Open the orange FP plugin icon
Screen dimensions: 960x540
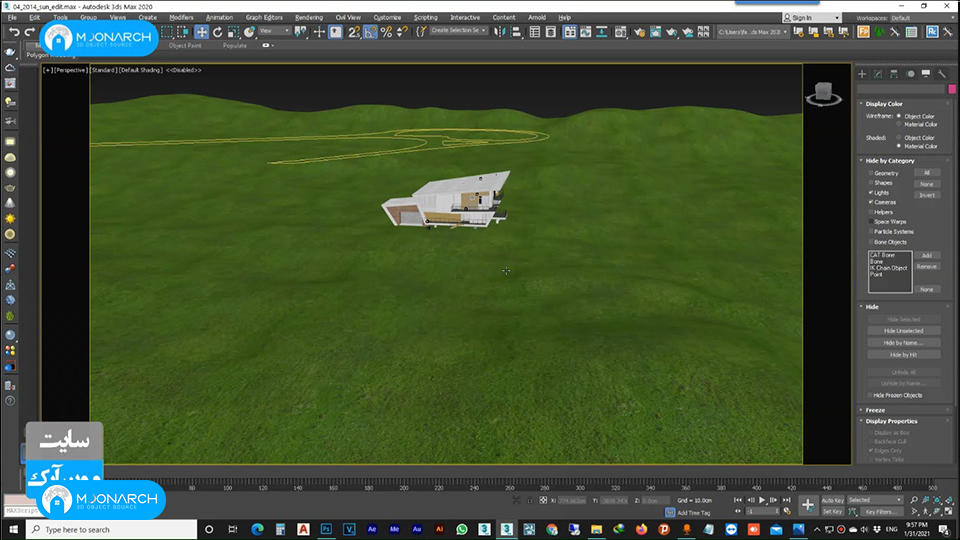click(863, 32)
